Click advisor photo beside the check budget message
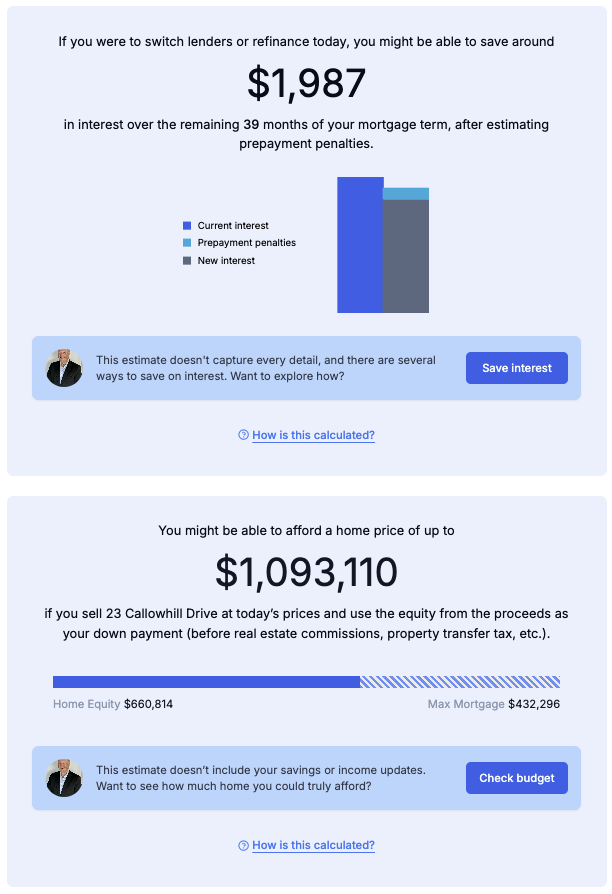The width and height of the screenshot is (612, 894). point(64,778)
